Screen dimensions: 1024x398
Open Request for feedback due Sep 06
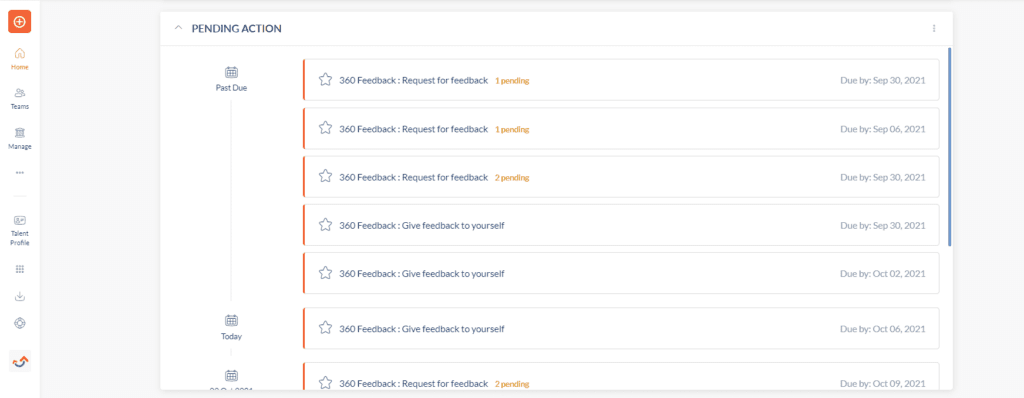pyautogui.click(x=621, y=129)
